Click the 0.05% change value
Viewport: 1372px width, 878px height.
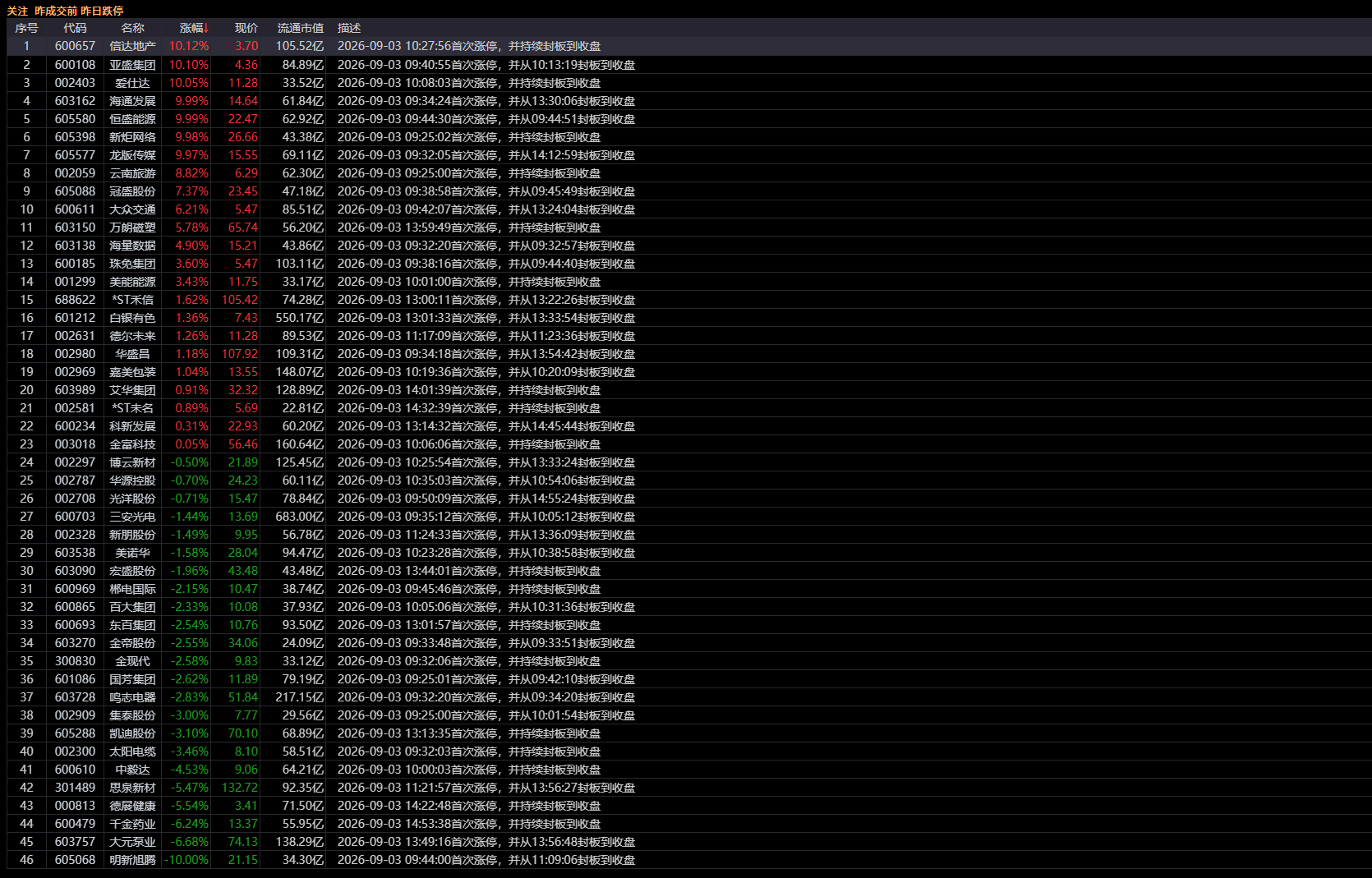pyautogui.click(x=192, y=444)
